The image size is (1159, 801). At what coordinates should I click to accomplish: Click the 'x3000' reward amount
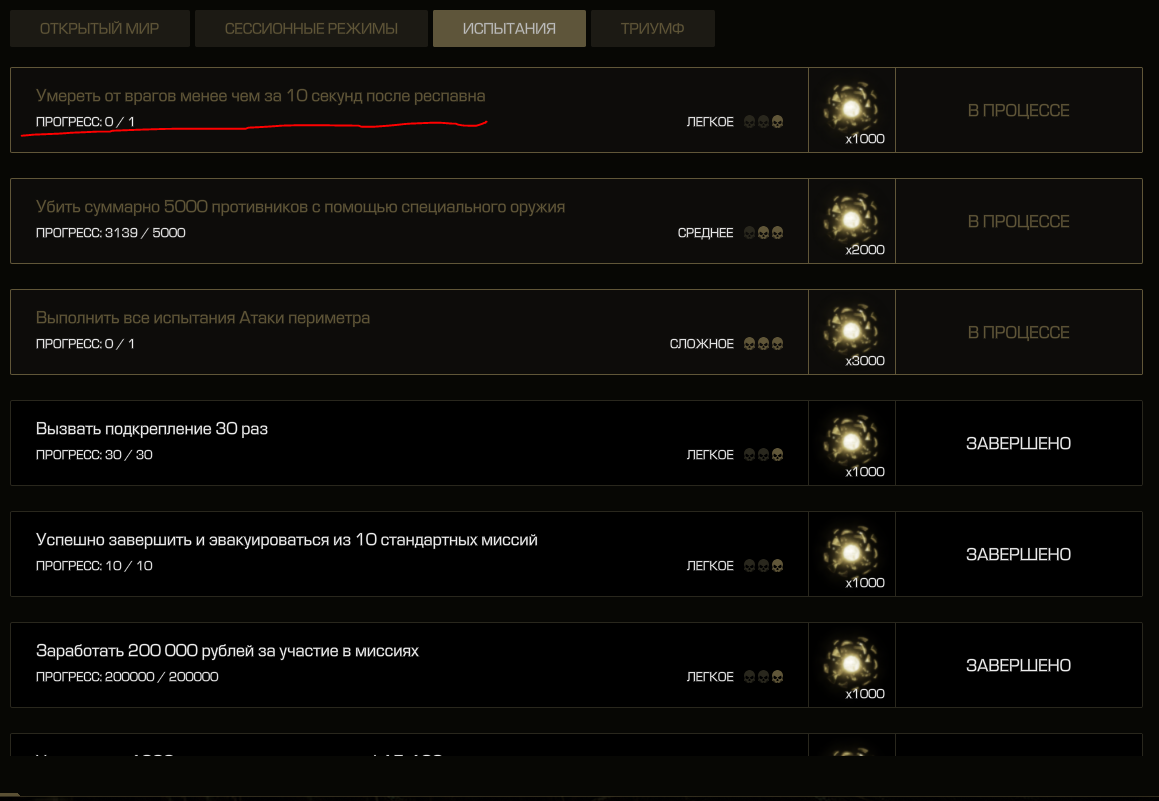coord(865,361)
